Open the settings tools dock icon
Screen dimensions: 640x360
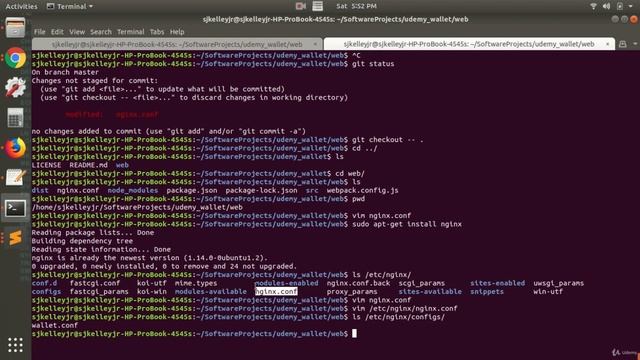16,87
